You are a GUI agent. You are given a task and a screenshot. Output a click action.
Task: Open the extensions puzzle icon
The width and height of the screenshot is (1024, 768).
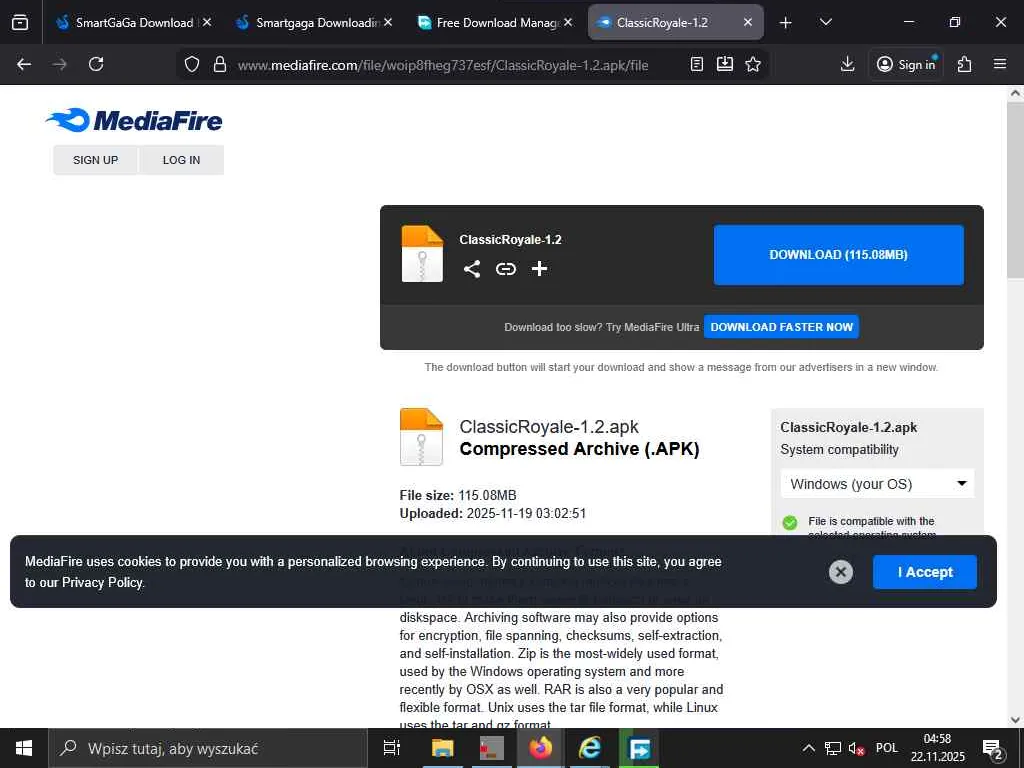pos(965,64)
